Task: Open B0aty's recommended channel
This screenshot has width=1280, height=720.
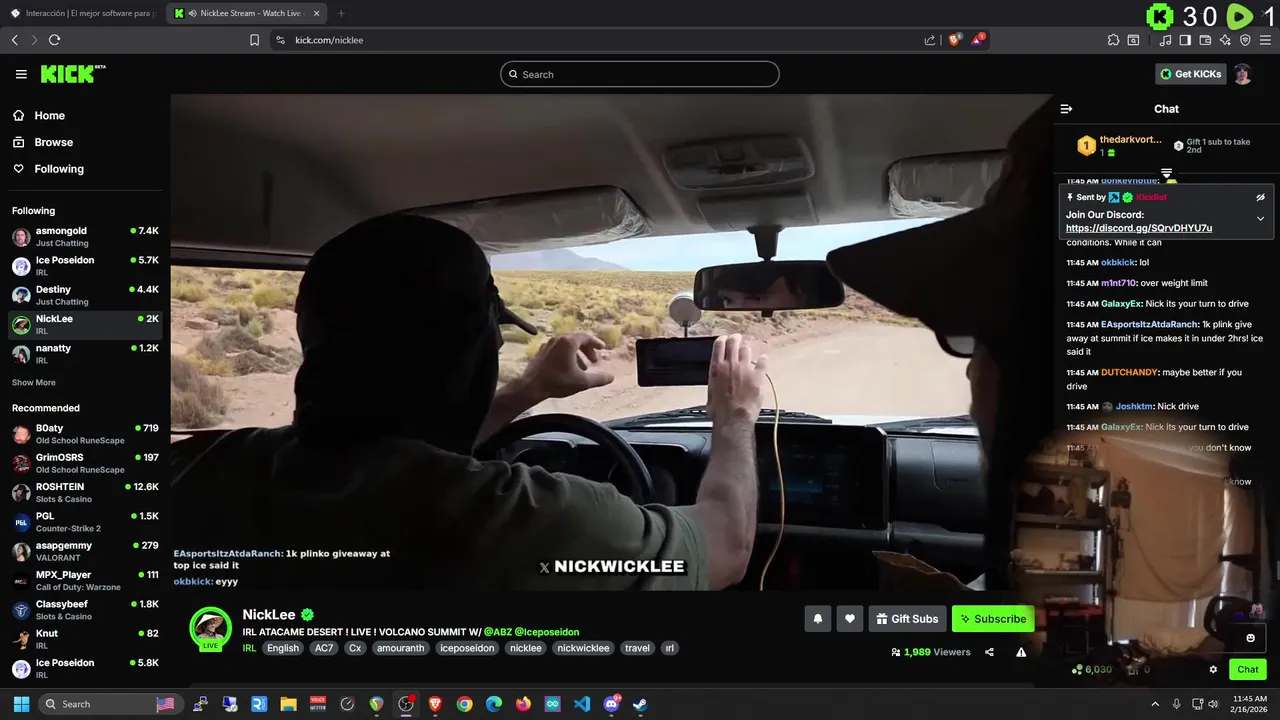Action: pyautogui.click(x=85, y=434)
